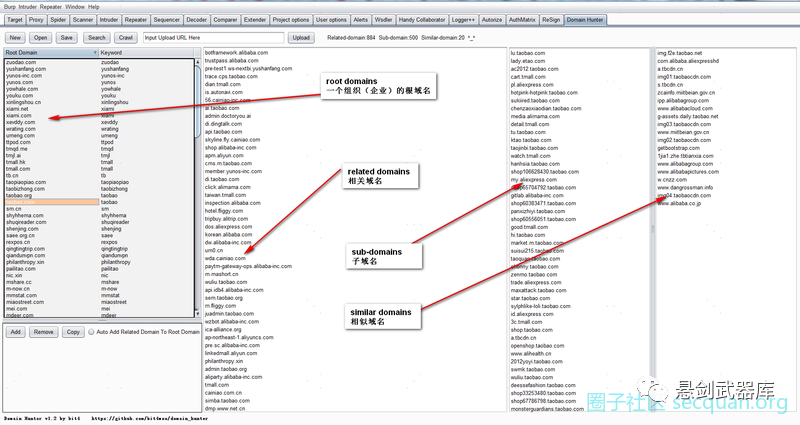This screenshot has width=800, height=425.
Task: Select the Domain Hunter tab
Action: (585, 20)
